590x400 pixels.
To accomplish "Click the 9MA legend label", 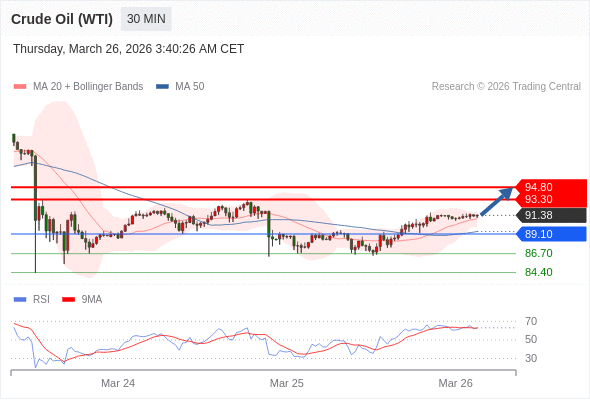I will (92, 300).
